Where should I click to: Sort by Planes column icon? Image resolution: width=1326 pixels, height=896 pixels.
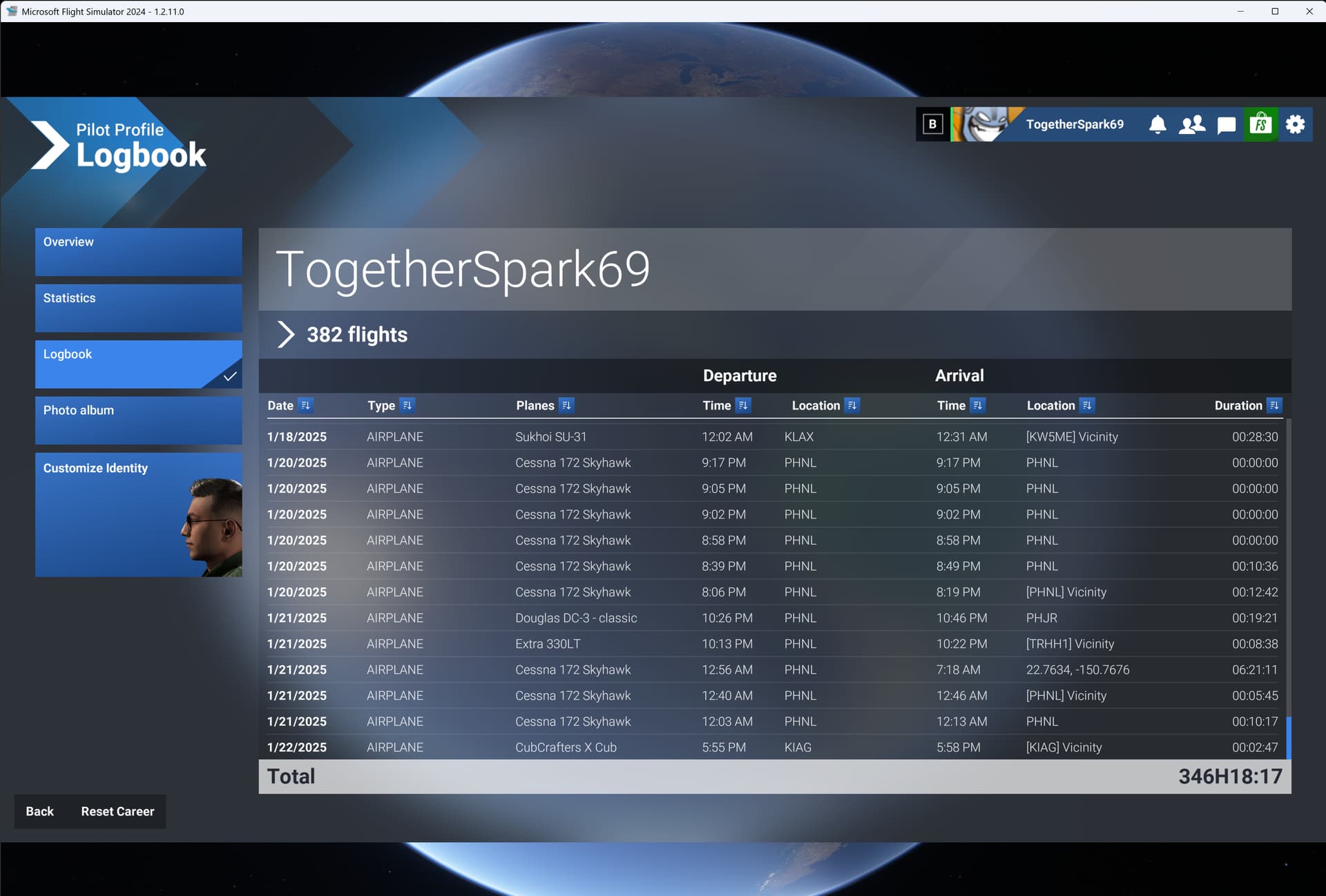point(566,405)
